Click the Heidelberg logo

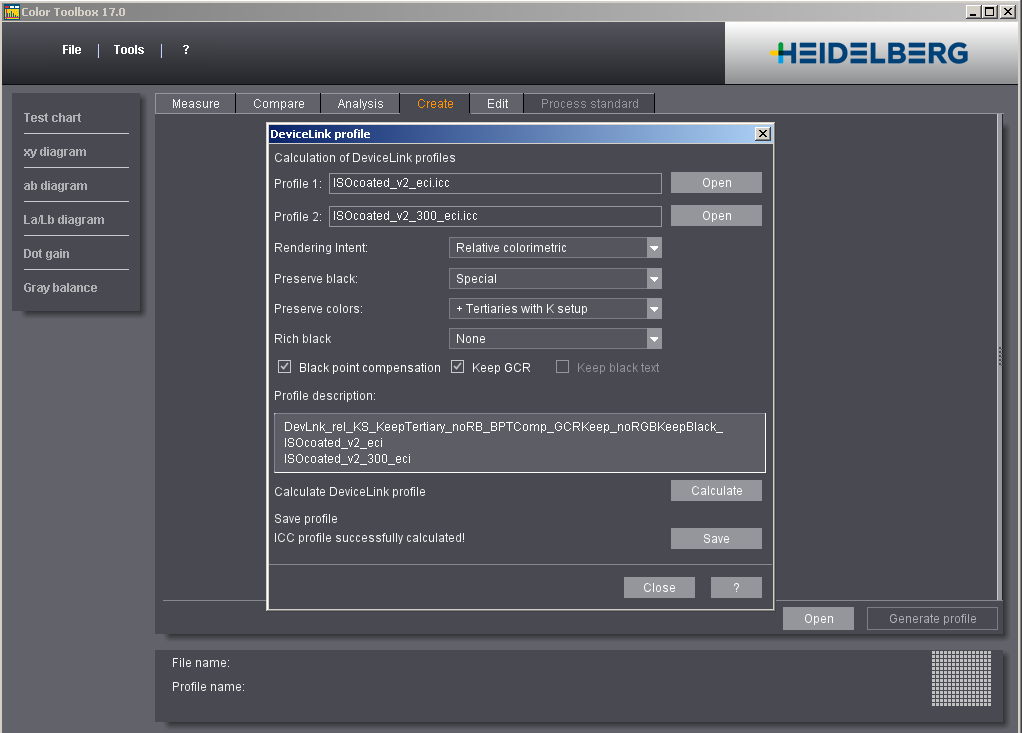(x=869, y=53)
